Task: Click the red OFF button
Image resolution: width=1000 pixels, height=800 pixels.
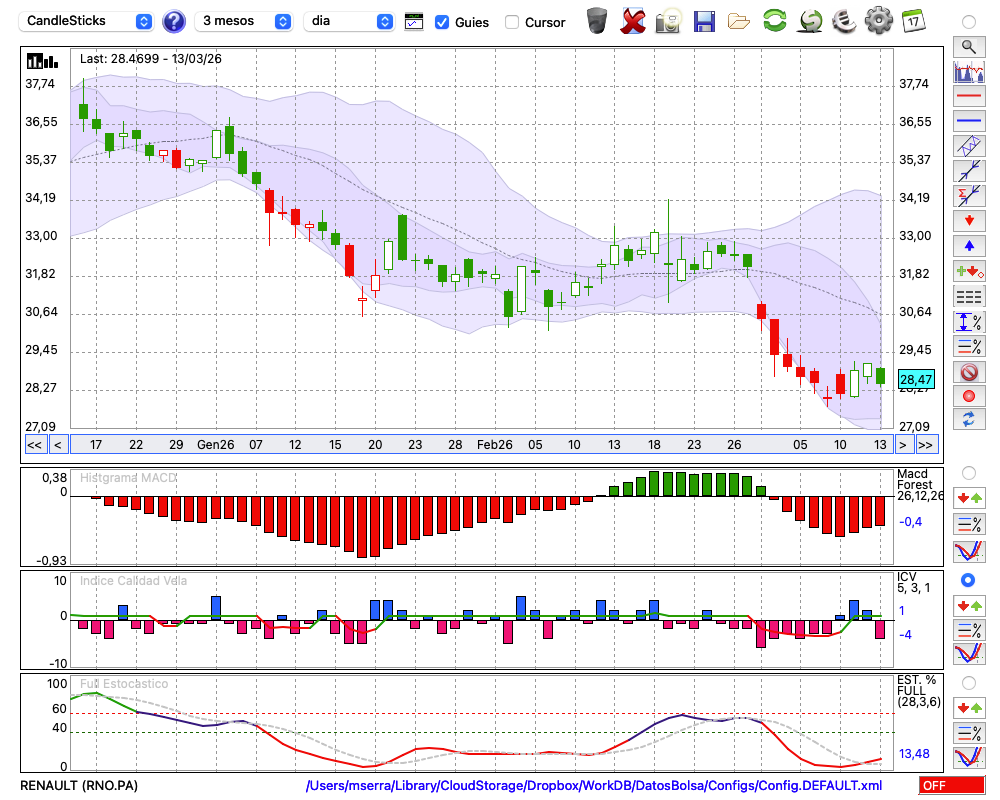Action: tap(951, 786)
